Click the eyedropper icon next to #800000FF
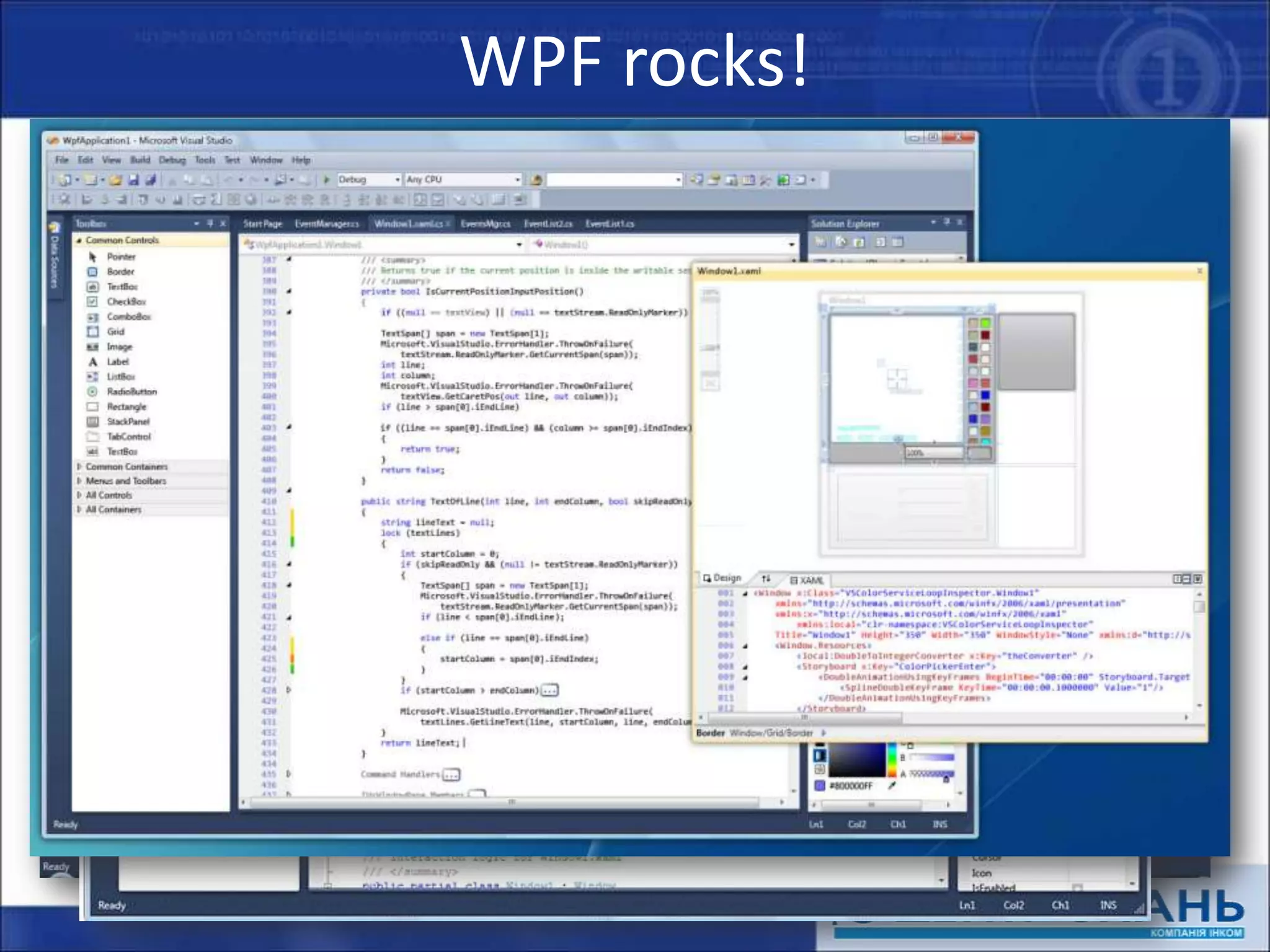 click(892, 785)
